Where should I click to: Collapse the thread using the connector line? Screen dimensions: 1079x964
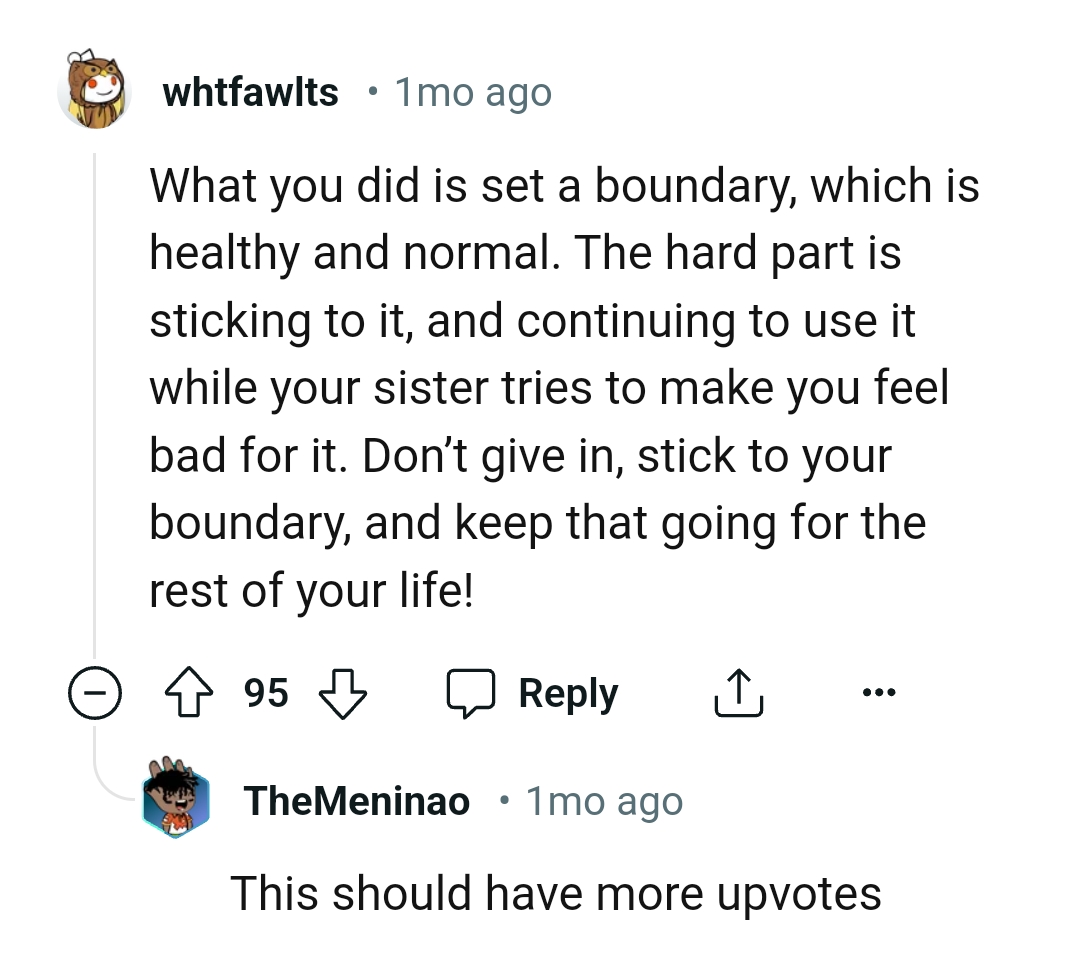[x=96, y=400]
